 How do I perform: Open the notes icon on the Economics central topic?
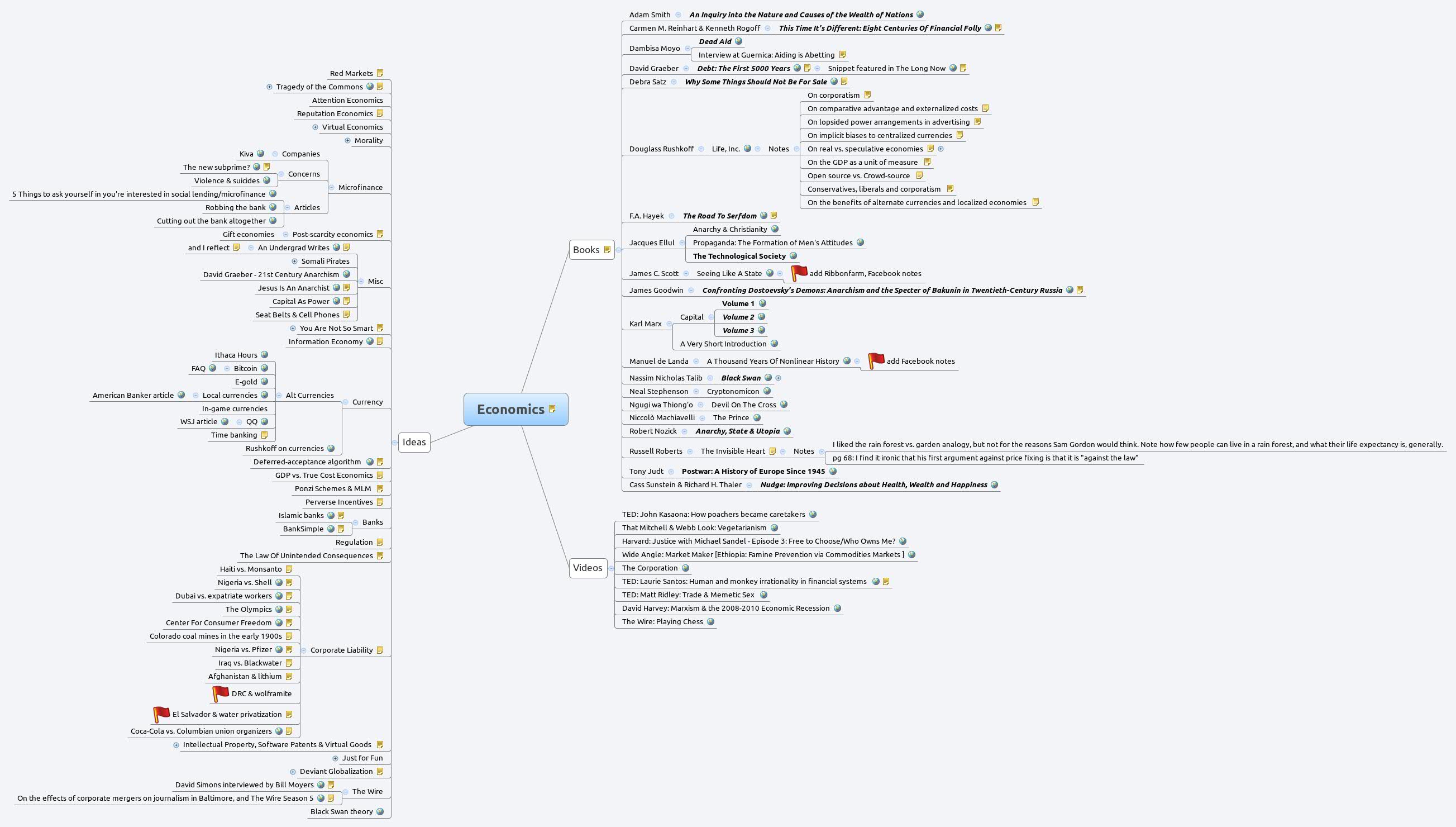(551, 408)
